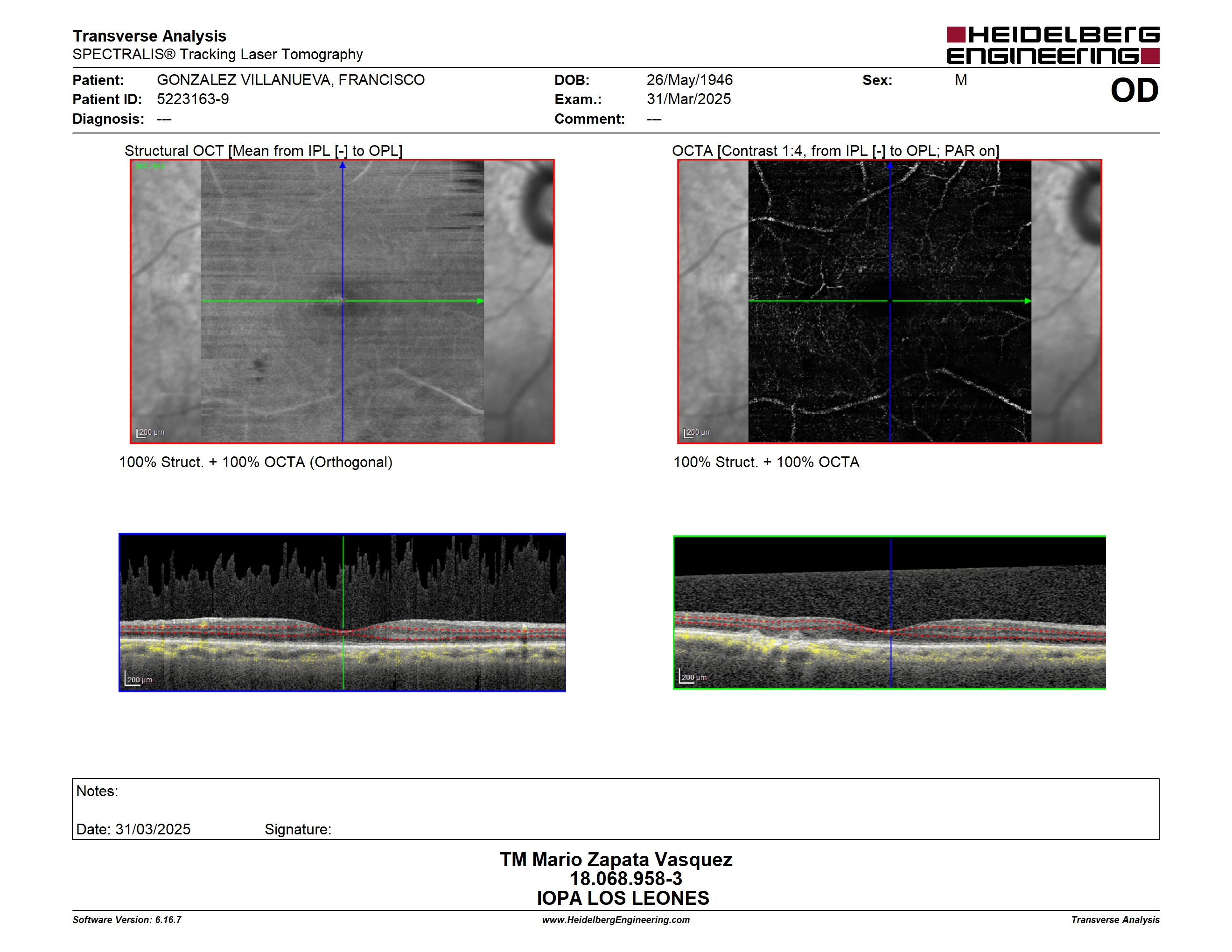The width and height of the screenshot is (1232, 952).
Task: Click the Date: 31/03/2025 text
Action: [133, 830]
